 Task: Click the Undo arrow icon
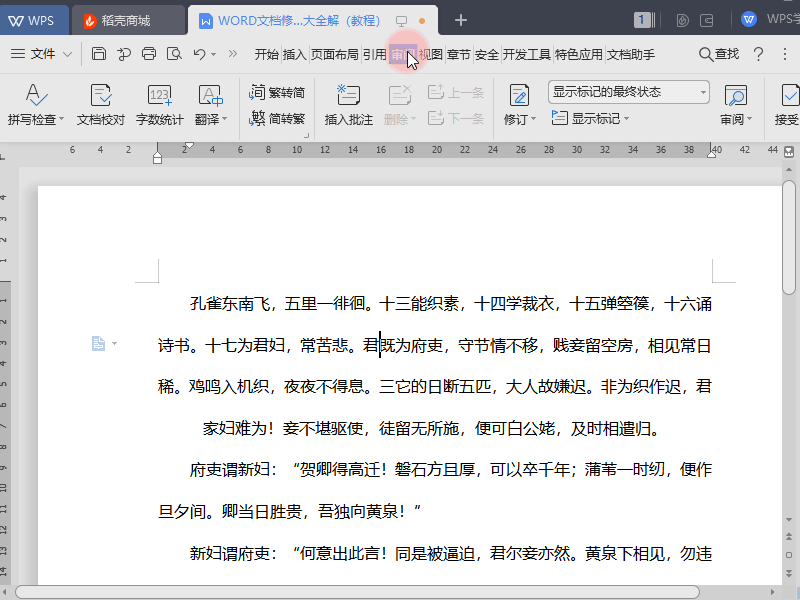pyautogui.click(x=199, y=54)
